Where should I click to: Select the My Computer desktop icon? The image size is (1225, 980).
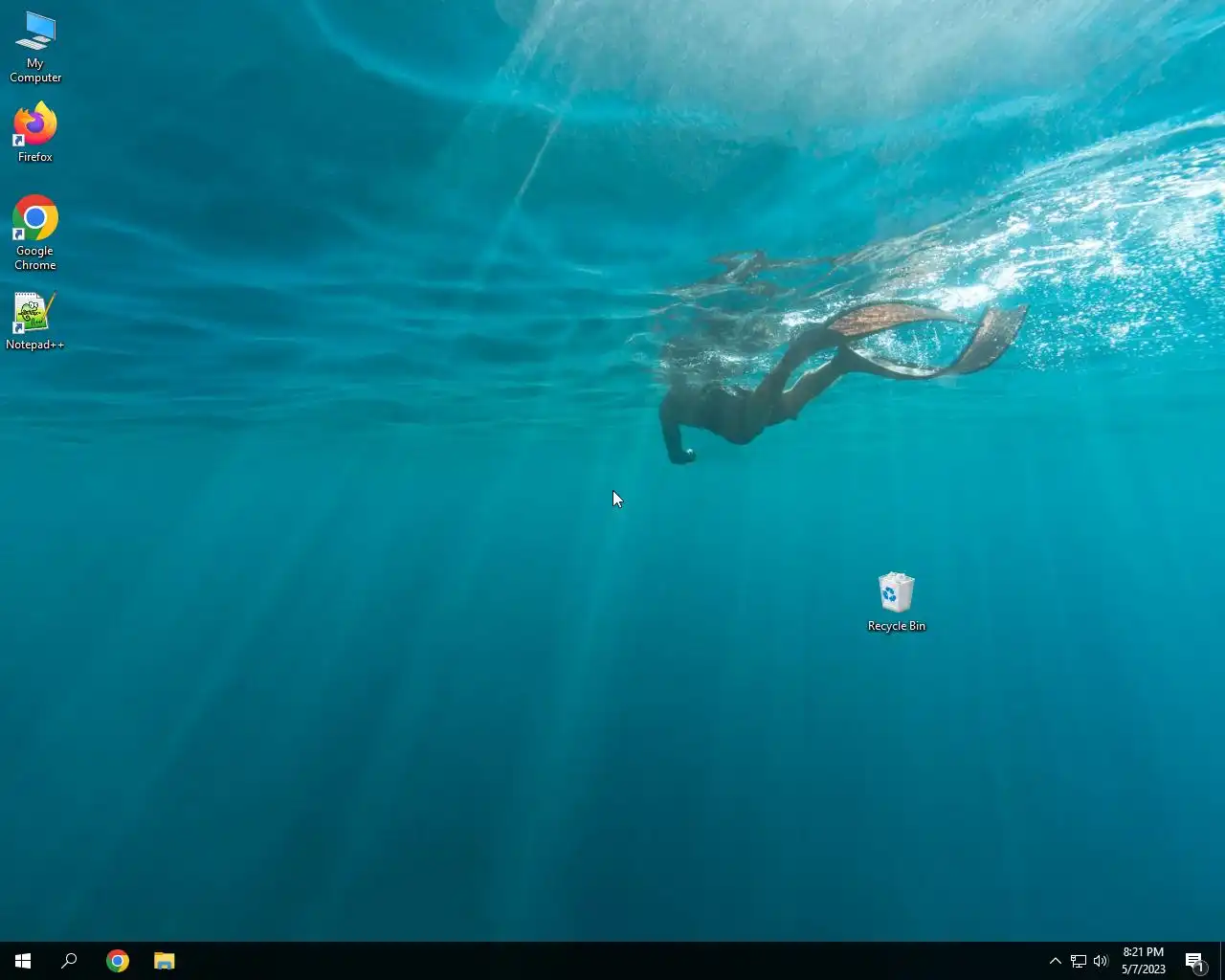coord(35,47)
